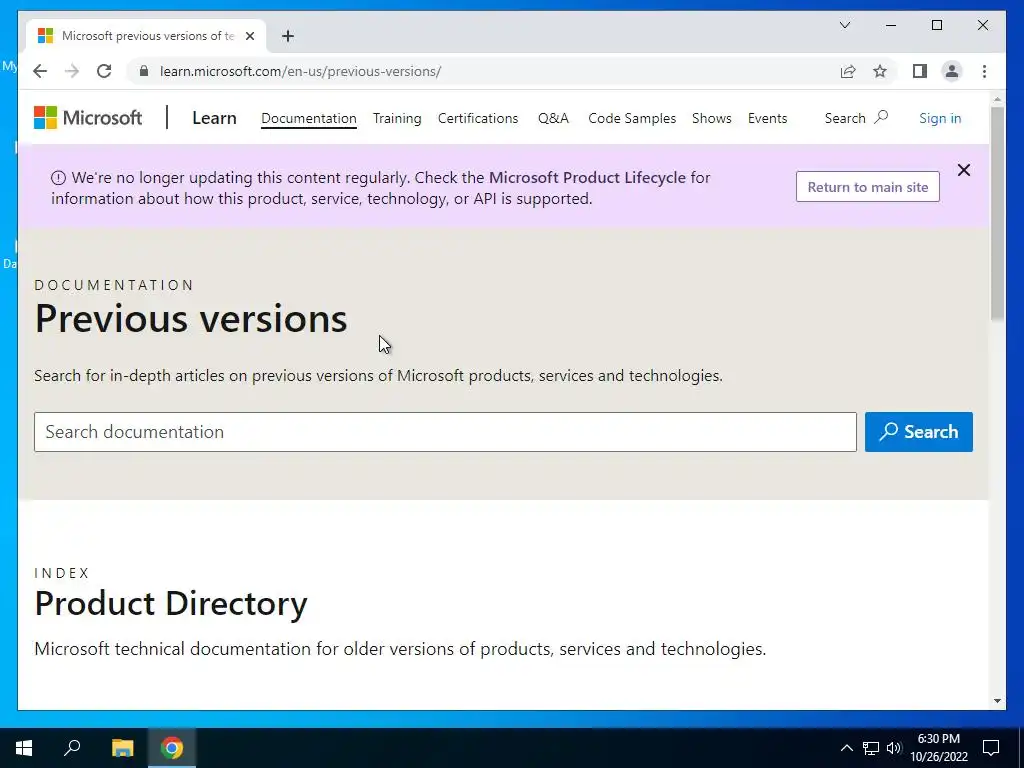Click the scrollbar down arrow

point(997,701)
